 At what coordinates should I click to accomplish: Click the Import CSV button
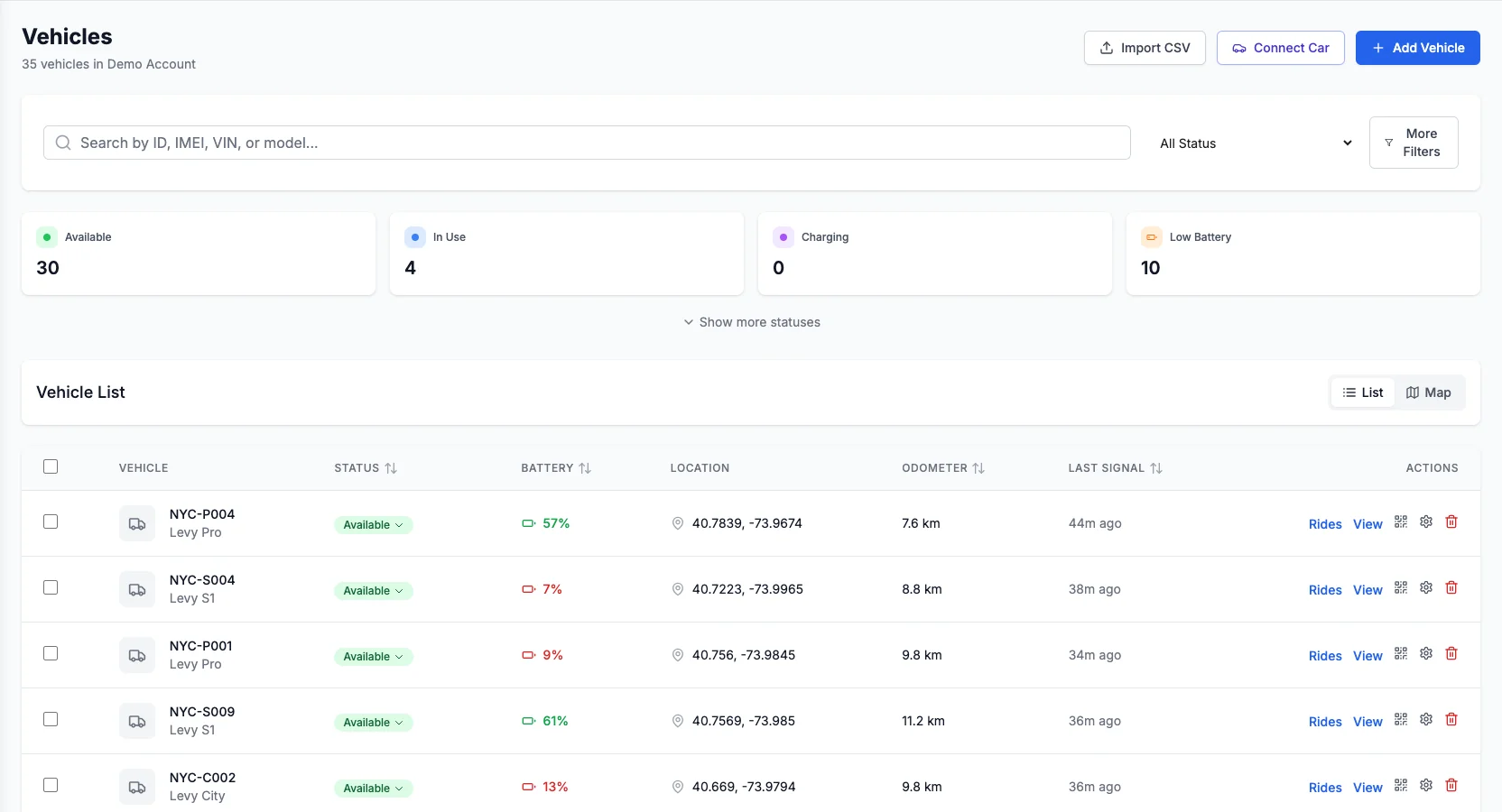[x=1145, y=48]
